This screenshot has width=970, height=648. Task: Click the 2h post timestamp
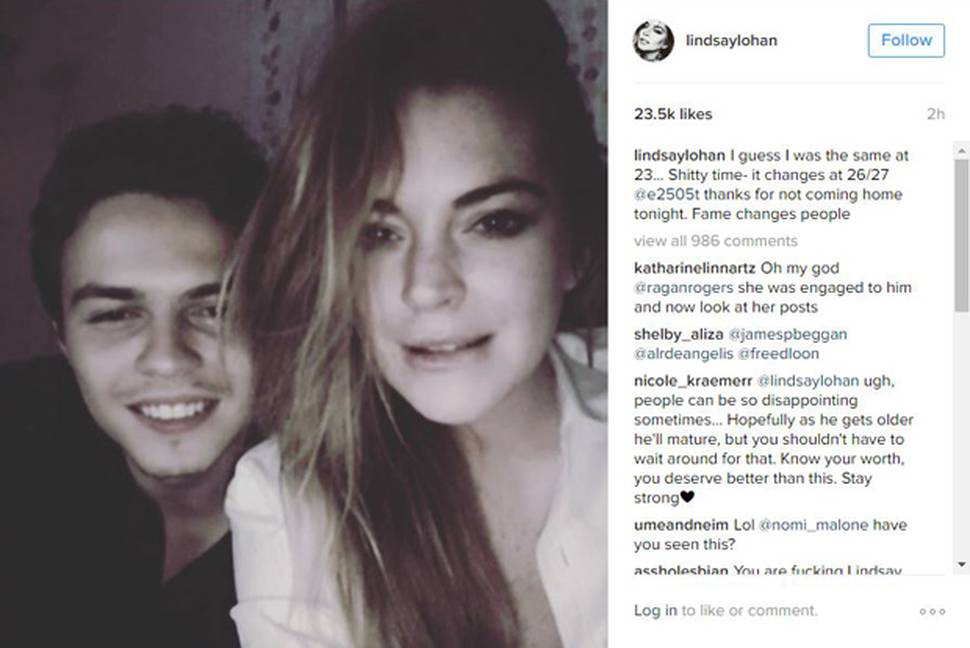click(x=935, y=114)
